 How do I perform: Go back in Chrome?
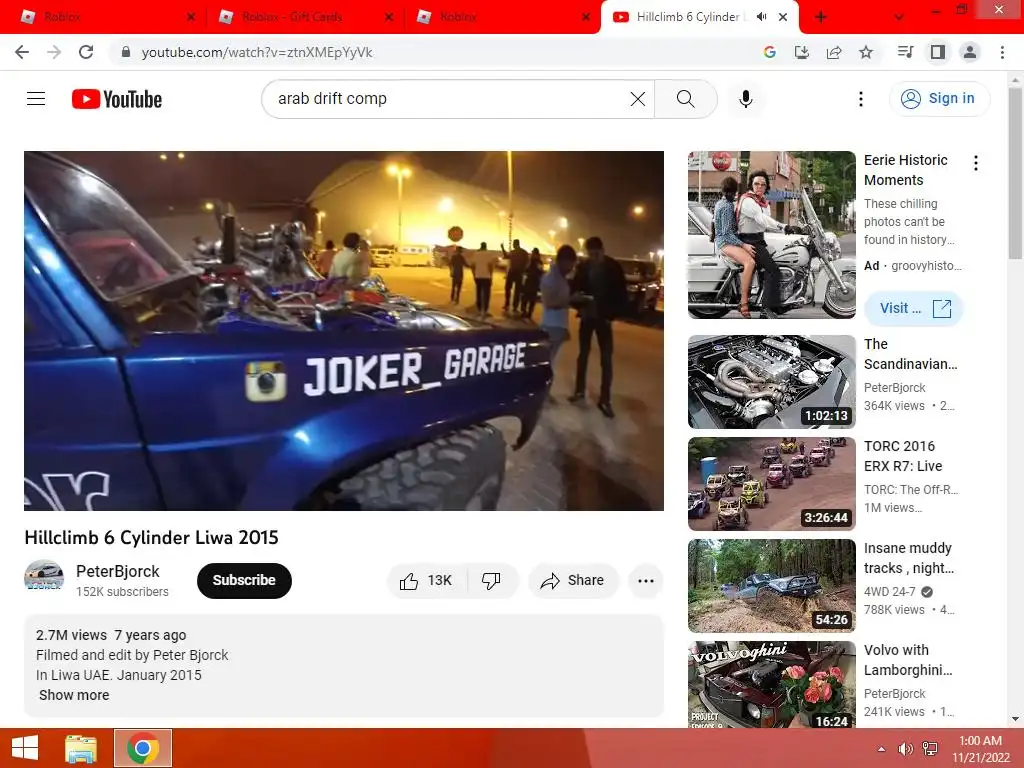22,52
